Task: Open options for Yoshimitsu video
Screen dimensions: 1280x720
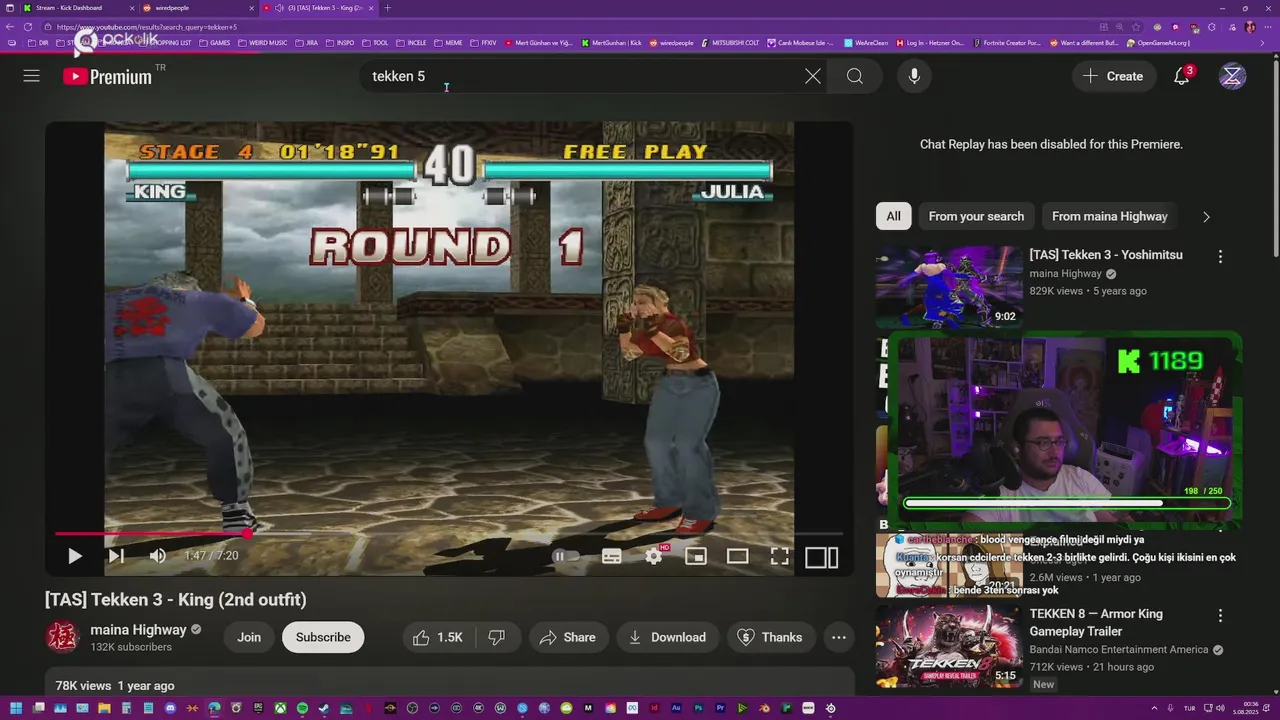Action: pos(1220,257)
